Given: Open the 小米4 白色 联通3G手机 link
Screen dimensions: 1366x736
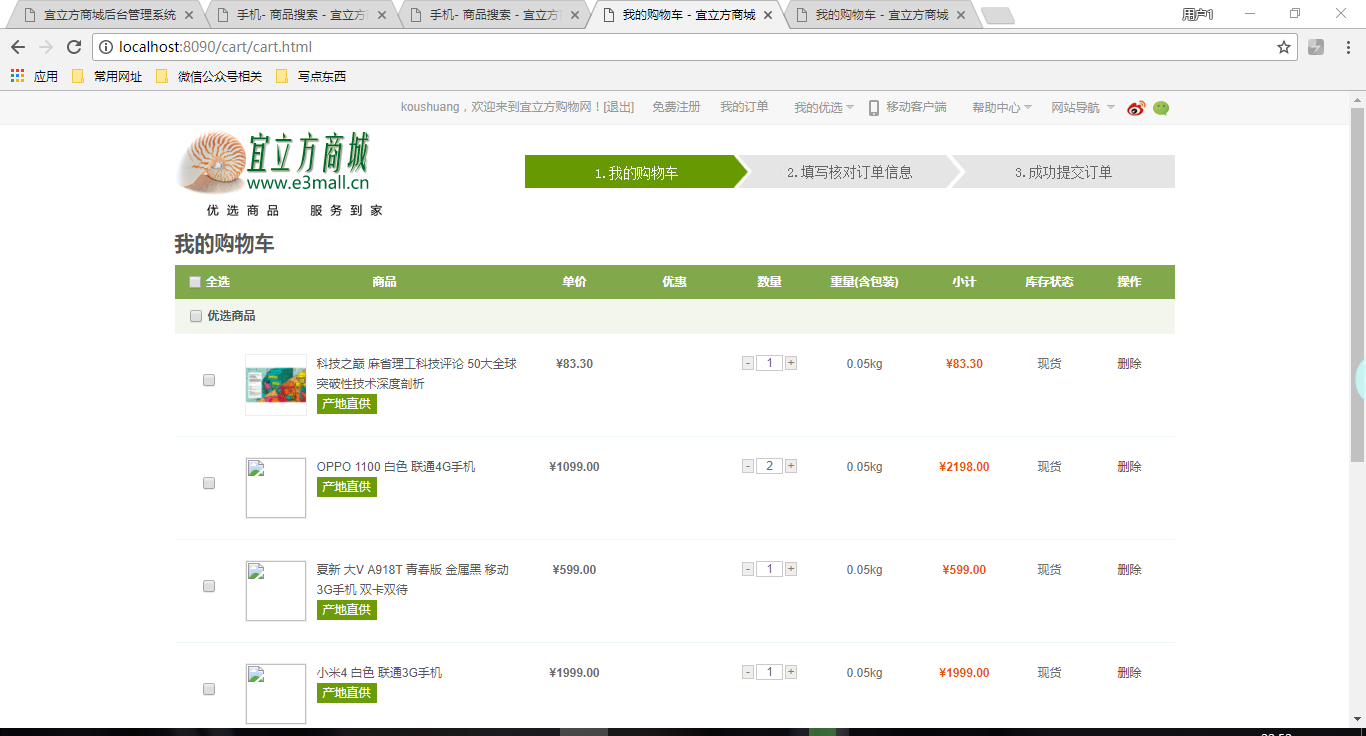Looking at the screenshot, I should [x=379, y=673].
